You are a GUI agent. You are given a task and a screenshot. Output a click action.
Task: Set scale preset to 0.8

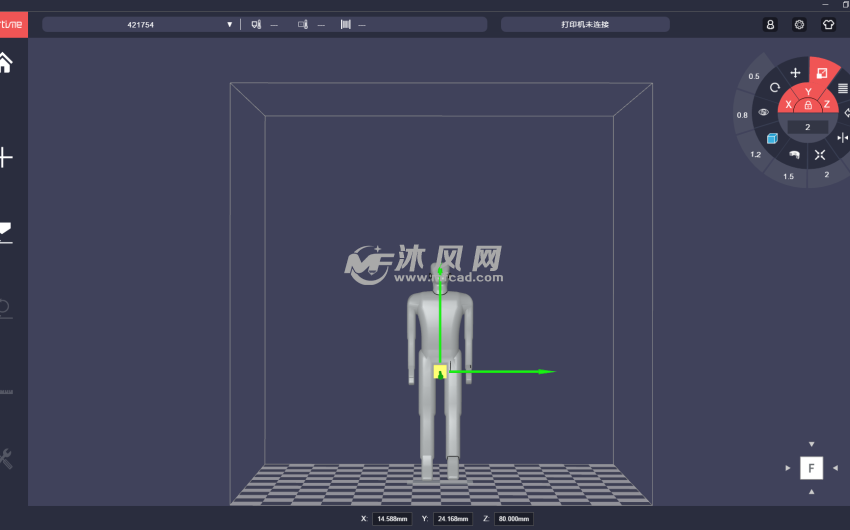point(742,115)
